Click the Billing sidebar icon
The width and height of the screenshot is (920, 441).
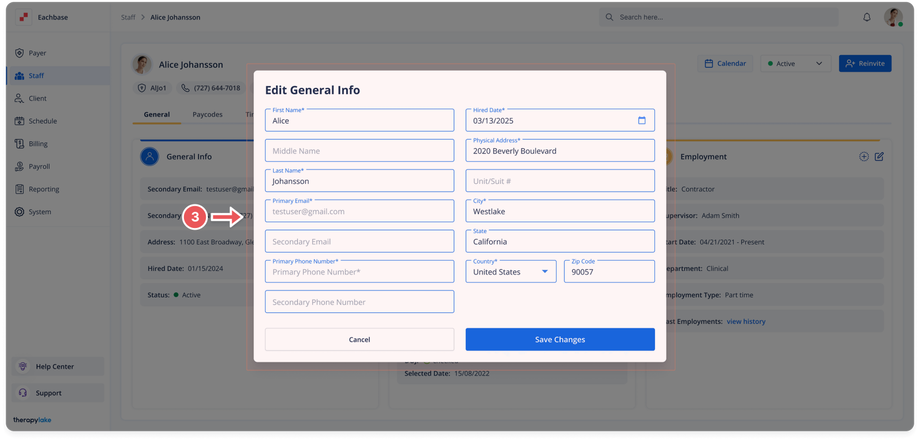(19, 144)
